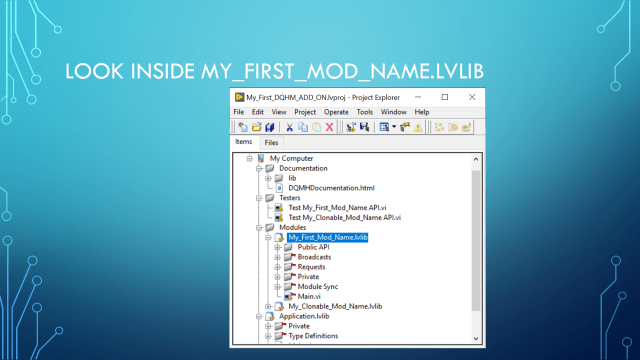Viewport: 640px width, 360px height.
Task: Select My Computer in the tree
Action: click(291, 158)
